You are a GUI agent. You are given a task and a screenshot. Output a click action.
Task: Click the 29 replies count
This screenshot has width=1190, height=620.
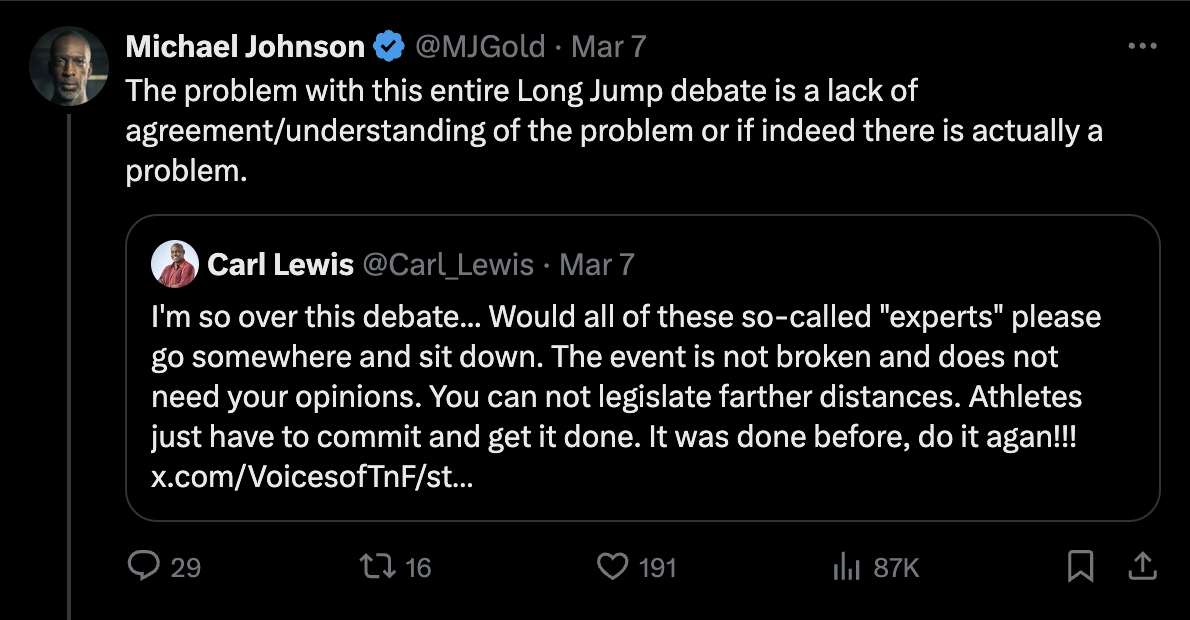tap(185, 568)
